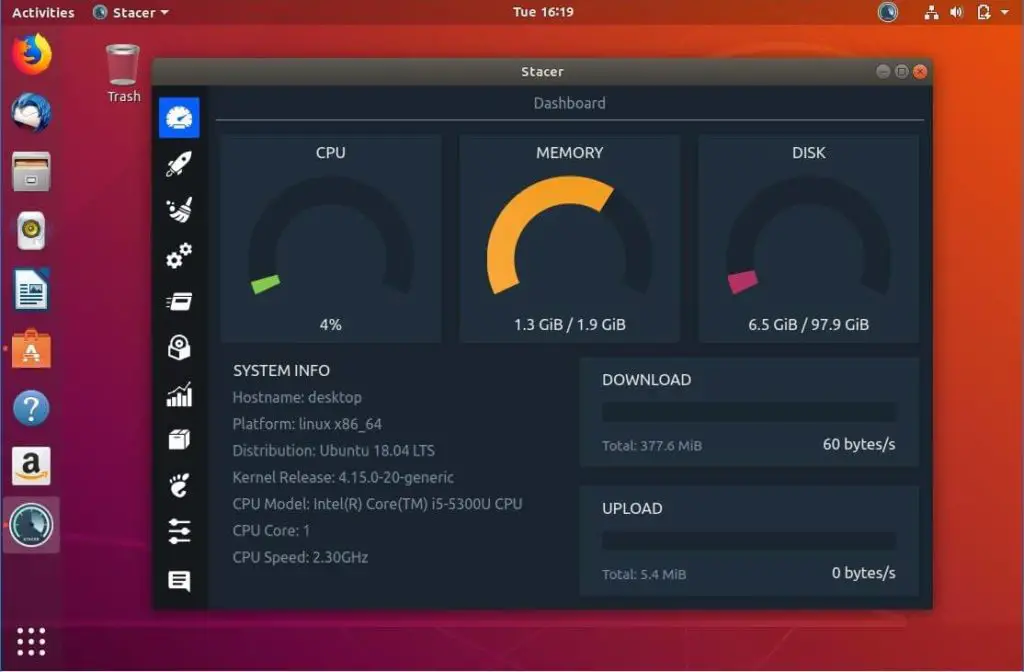Click the 60 bytes/s download rate
1024x672 pixels.
tap(859, 444)
